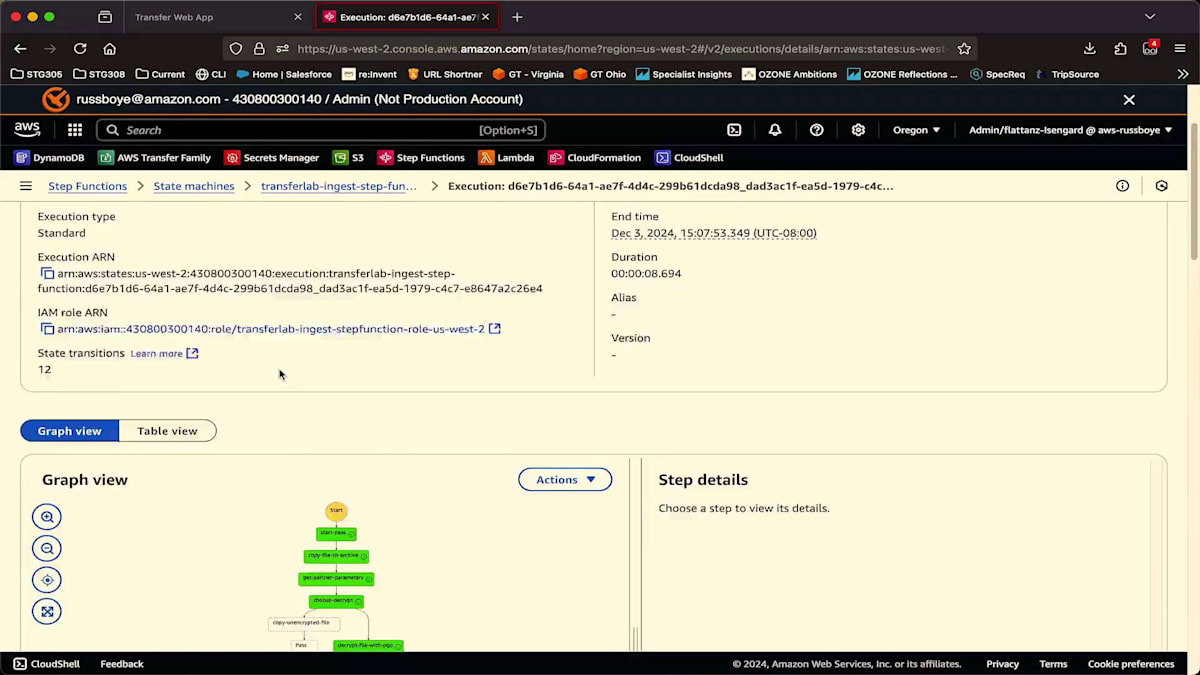Open AWS Transfer Family shortcut
The height and width of the screenshot is (675, 1200).
155,158
